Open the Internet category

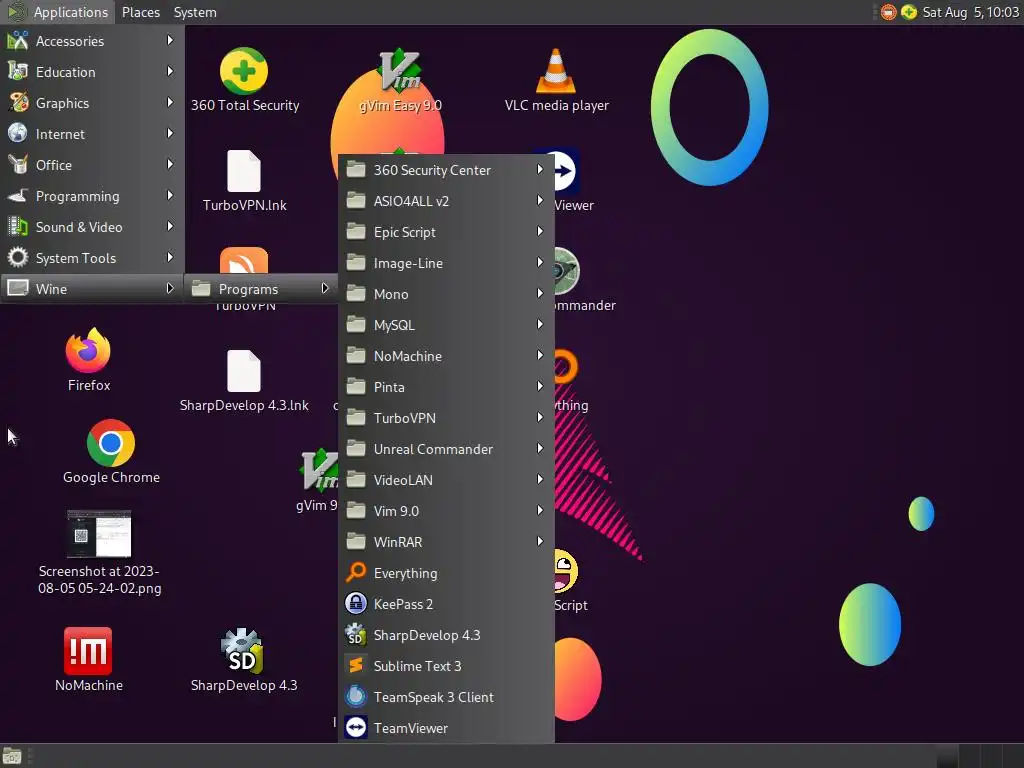pyautogui.click(x=92, y=134)
